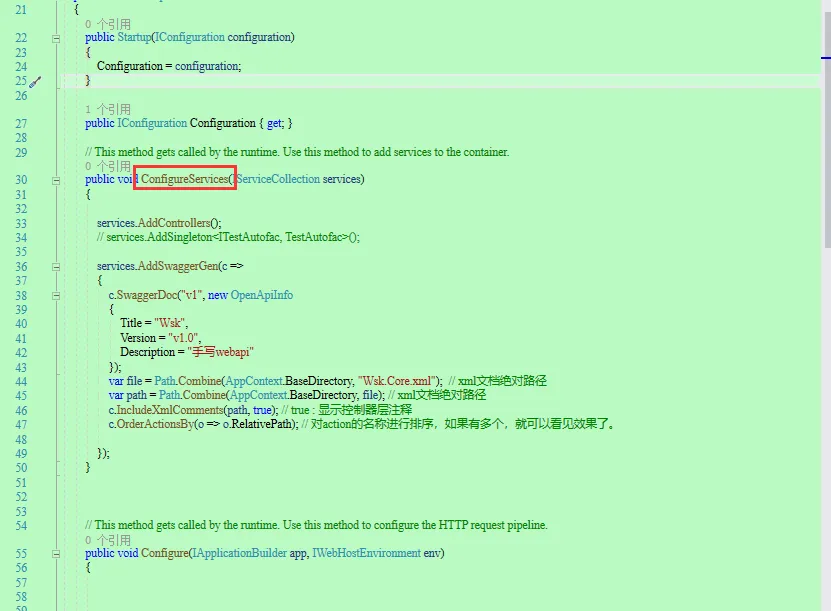This screenshot has width=831, height=611.
Task: Click the IApplicationBuilder type on line 55
Action: pyautogui.click(x=239, y=553)
